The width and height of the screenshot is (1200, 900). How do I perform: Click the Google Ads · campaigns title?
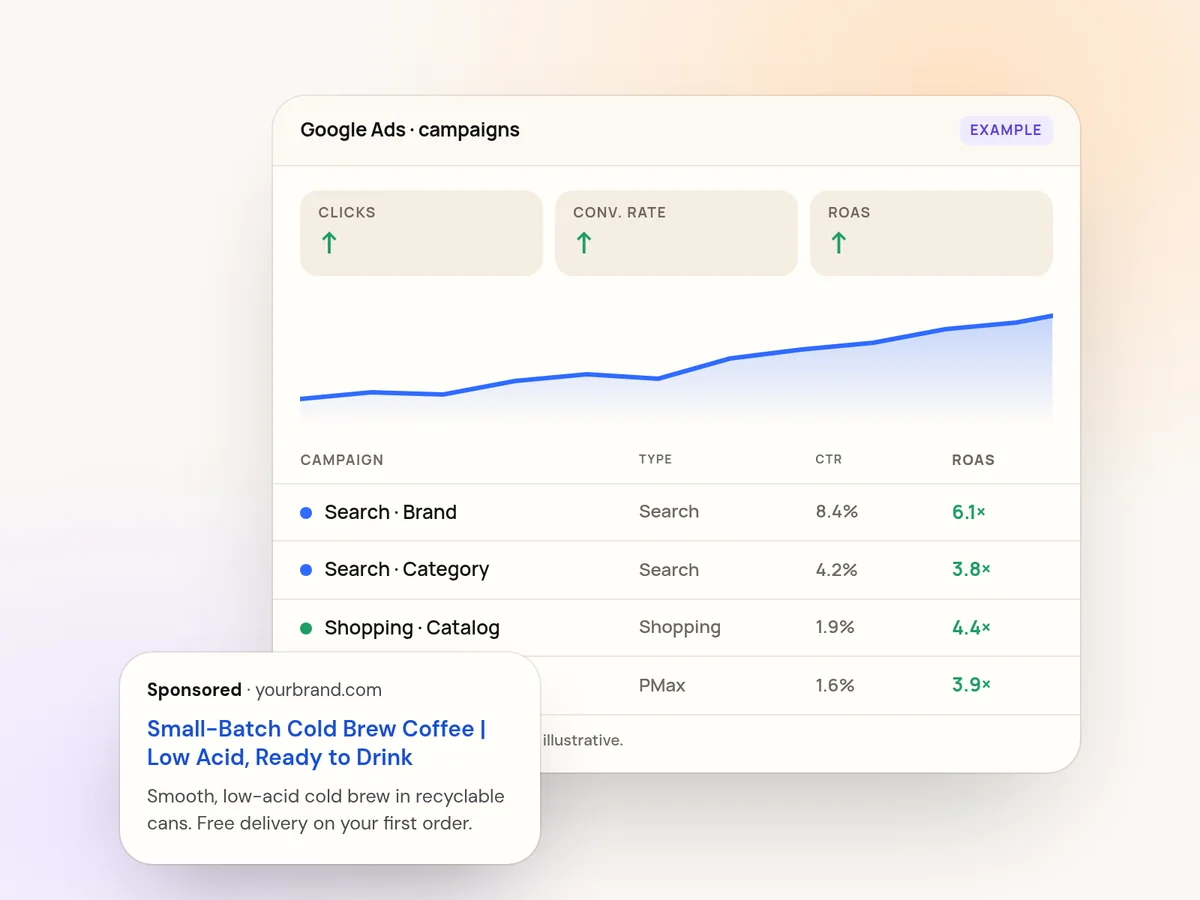point(410,130)
